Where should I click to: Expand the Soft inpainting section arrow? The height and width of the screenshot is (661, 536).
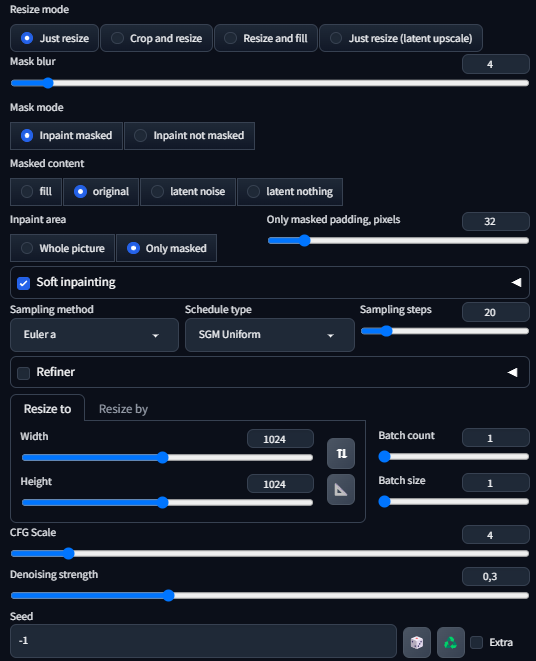[x=516, y=282]
